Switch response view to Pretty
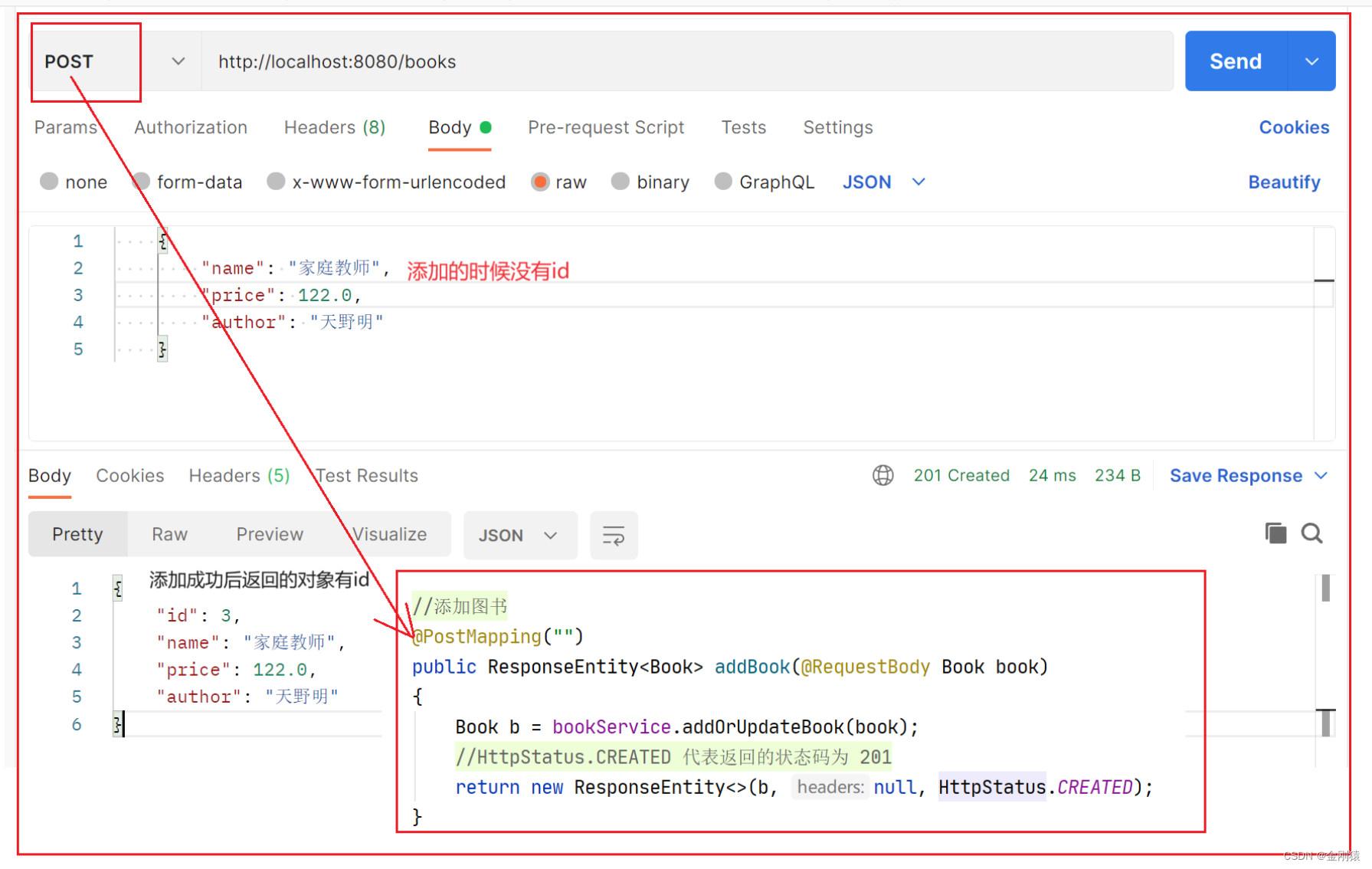Viewport: 1372px width, 869px height. 77,534
